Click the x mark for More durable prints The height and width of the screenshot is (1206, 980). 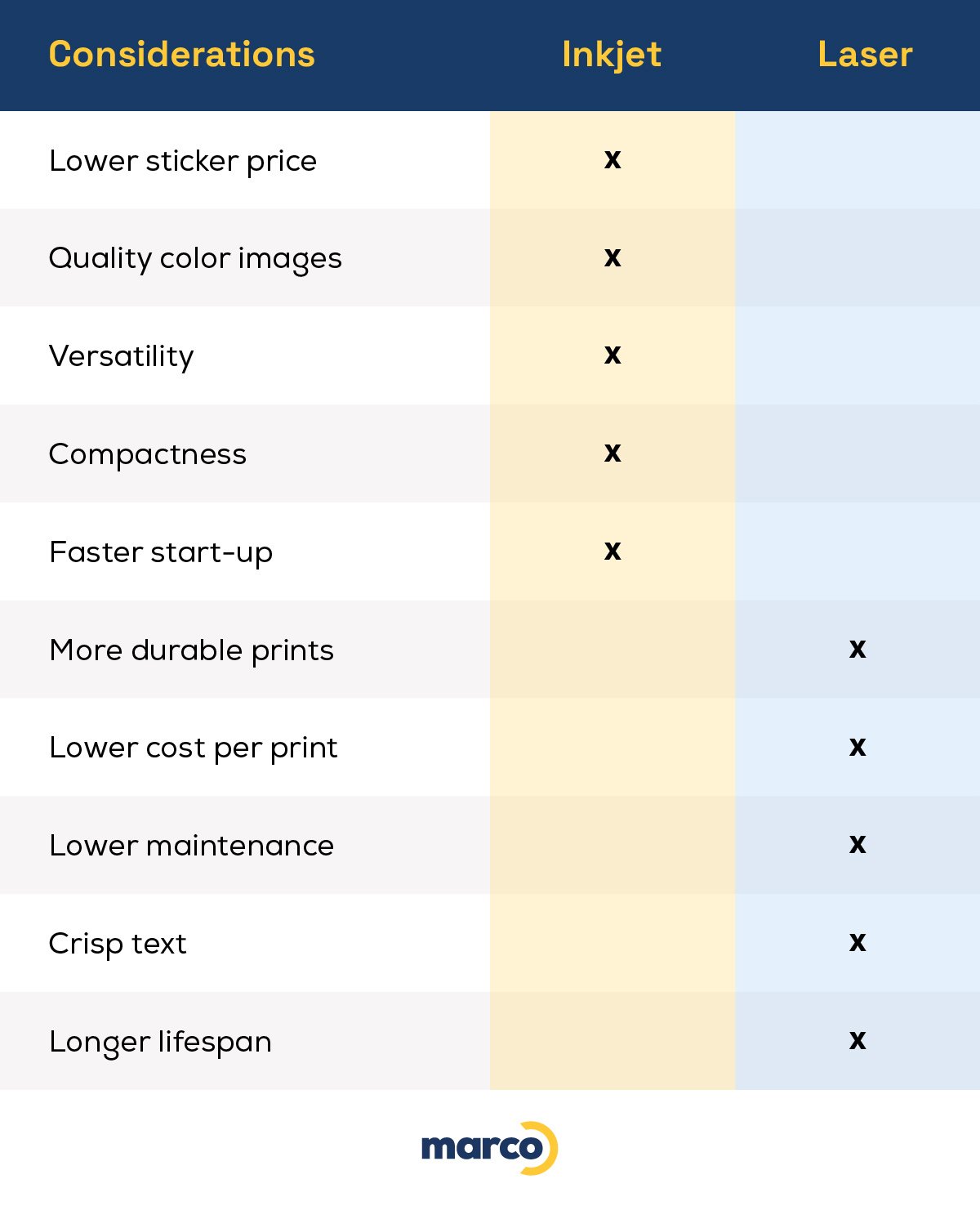tap(857, 649)
